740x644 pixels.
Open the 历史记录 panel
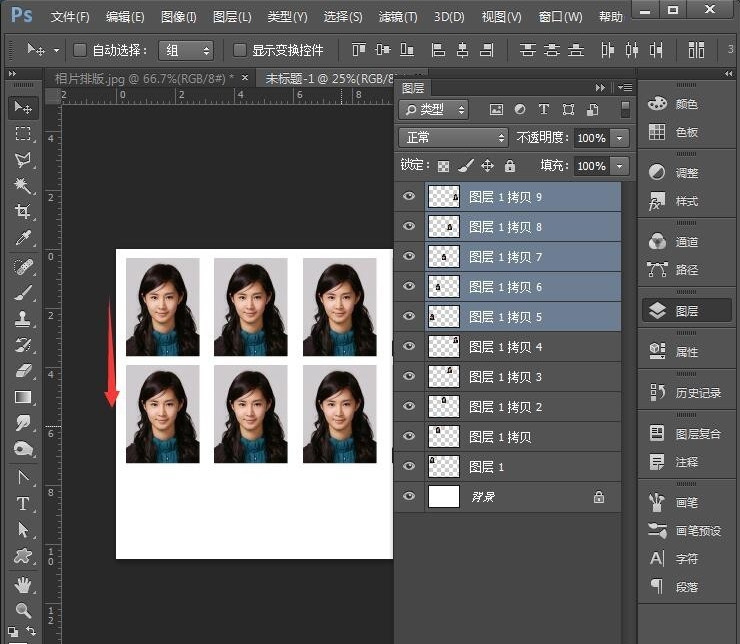(697, 393)
